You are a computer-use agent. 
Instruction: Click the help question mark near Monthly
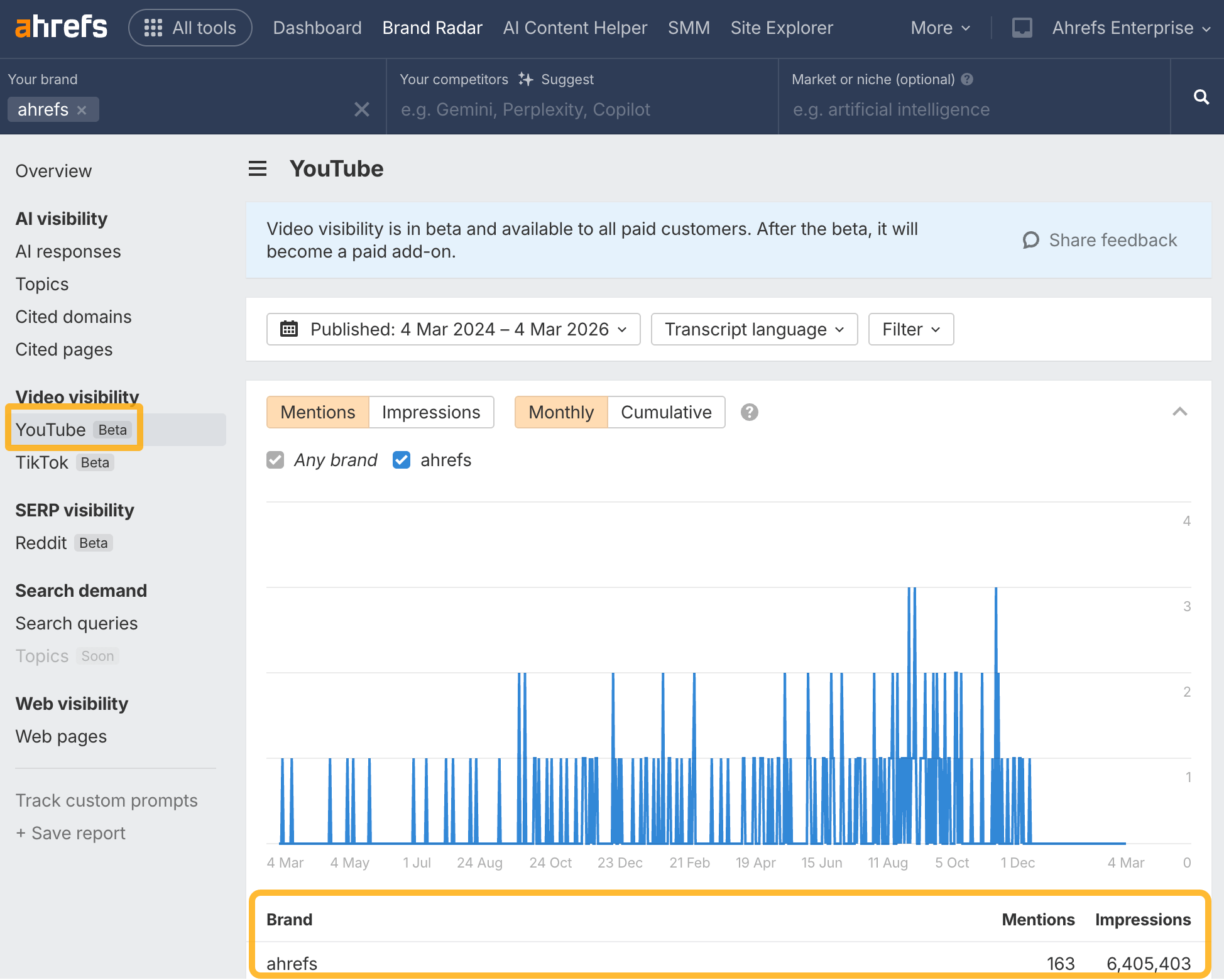(748, 412)
